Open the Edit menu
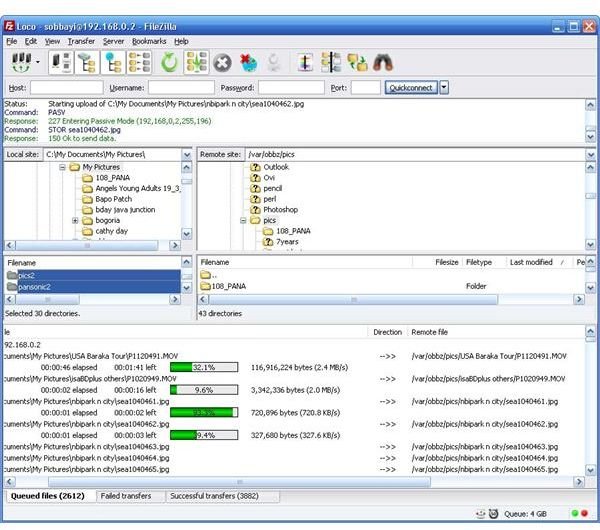Viewport: 600px width, 530px height. tap(31, 41)
